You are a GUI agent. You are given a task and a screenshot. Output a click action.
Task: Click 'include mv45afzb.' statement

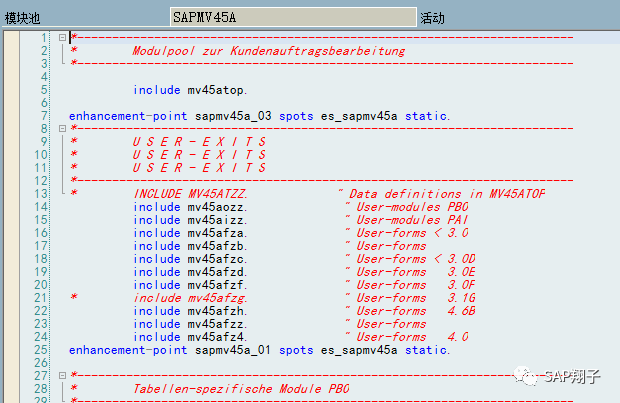pos(190,246)
